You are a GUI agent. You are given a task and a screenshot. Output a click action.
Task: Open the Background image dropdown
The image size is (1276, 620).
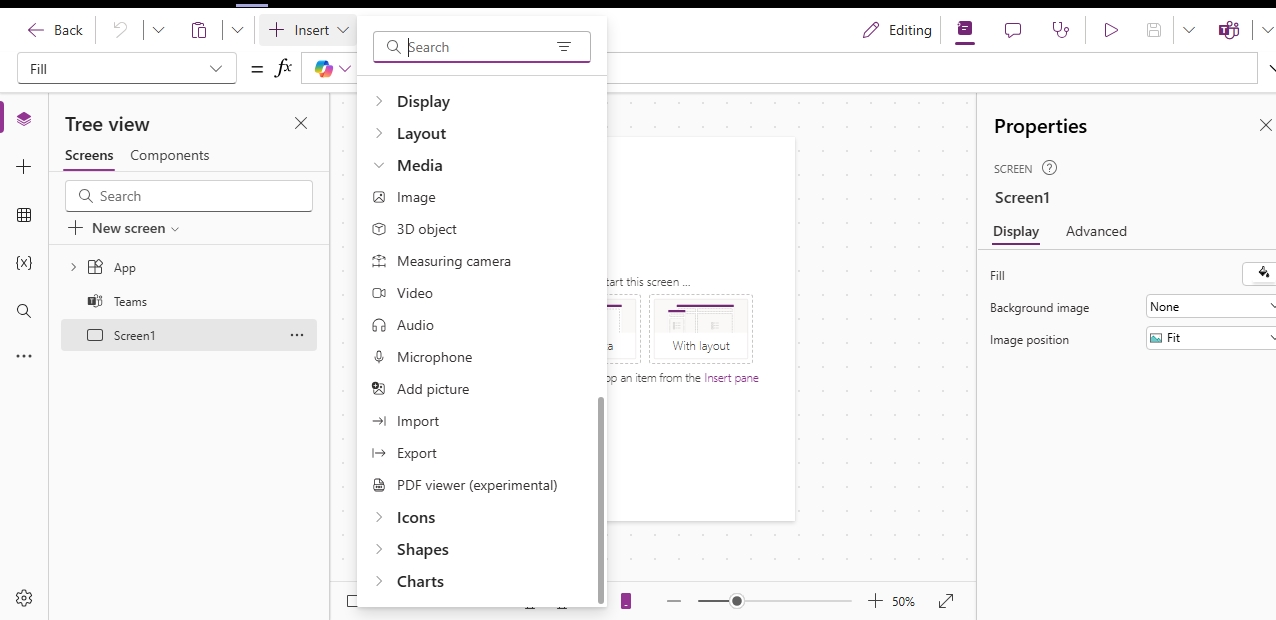(1211, 307)
